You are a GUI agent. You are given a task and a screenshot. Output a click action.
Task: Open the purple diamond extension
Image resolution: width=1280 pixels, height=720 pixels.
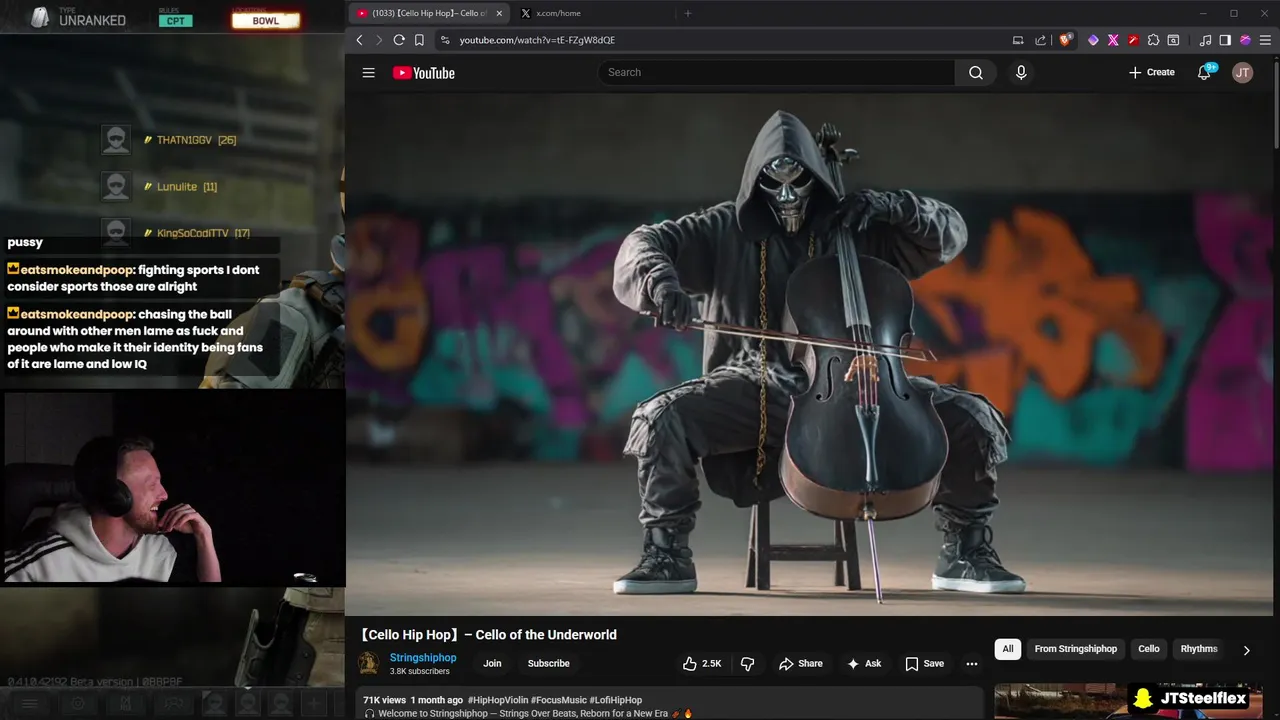(1093, 40)
